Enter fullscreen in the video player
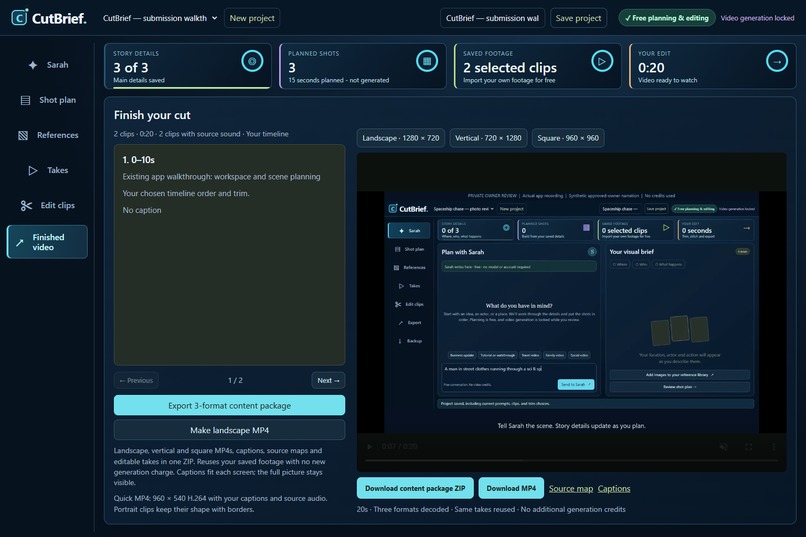The width and height of the screenshot is (806, 537). tap(748, 447)
